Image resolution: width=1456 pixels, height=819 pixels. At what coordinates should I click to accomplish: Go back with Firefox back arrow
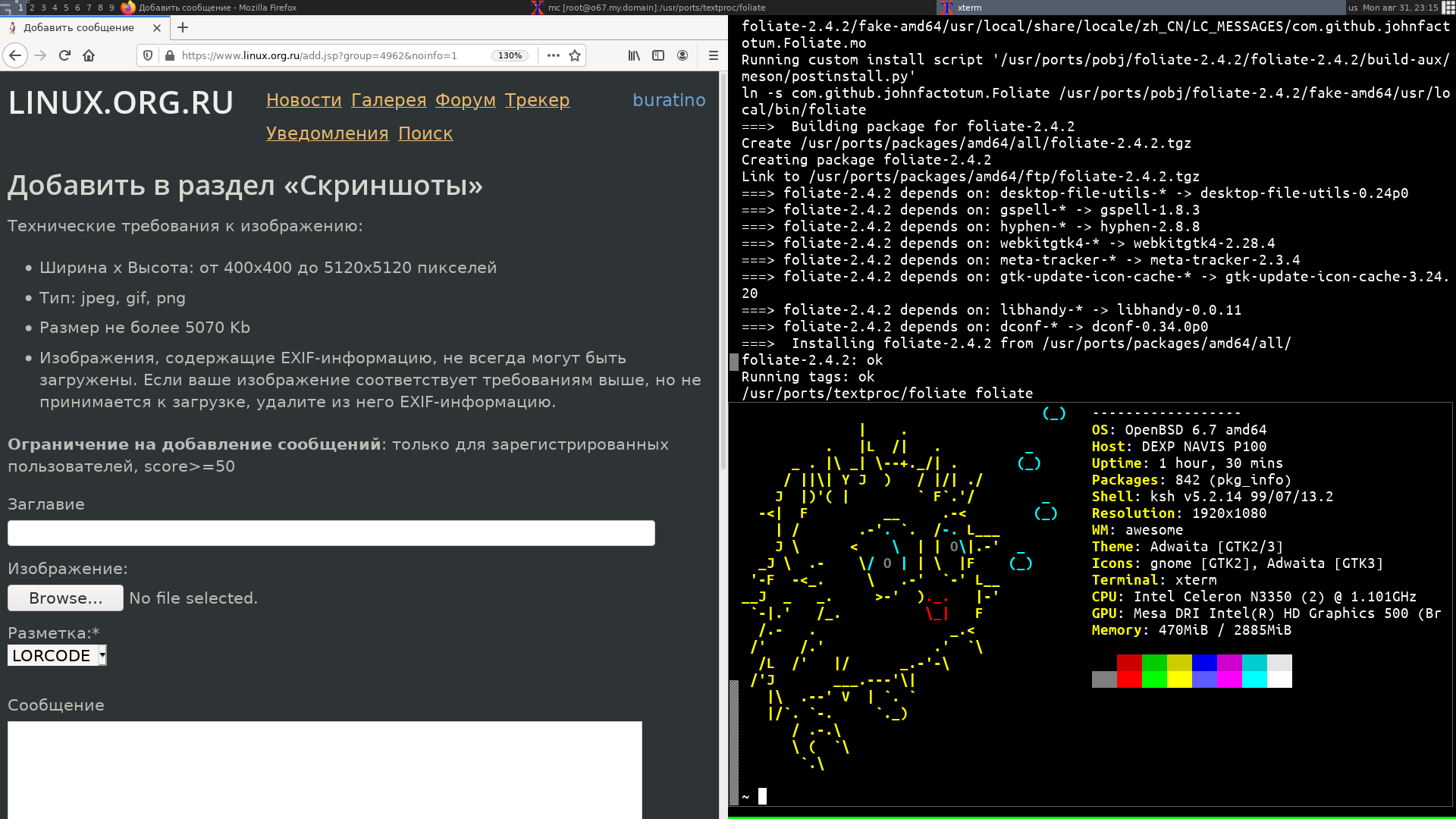[x=15, y=55]
